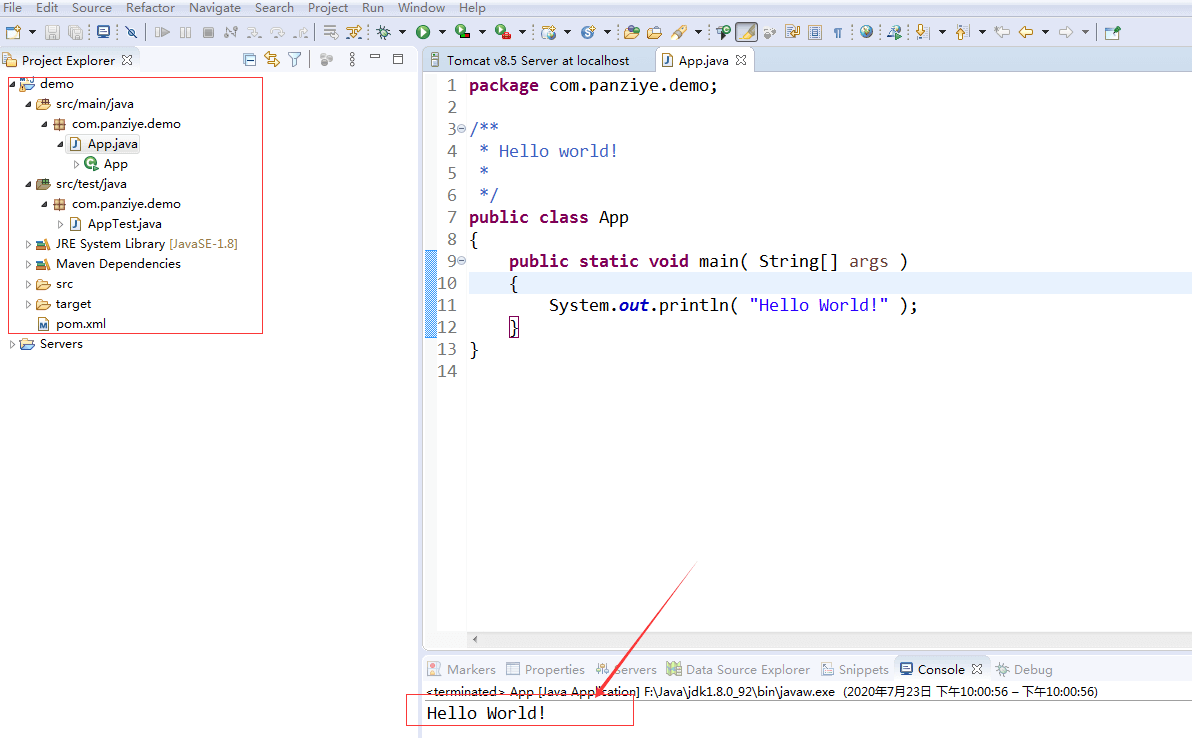The image size is (1192, 738).
Task: Toggle Word Wrap icon in toolbar
Action: 792,32
